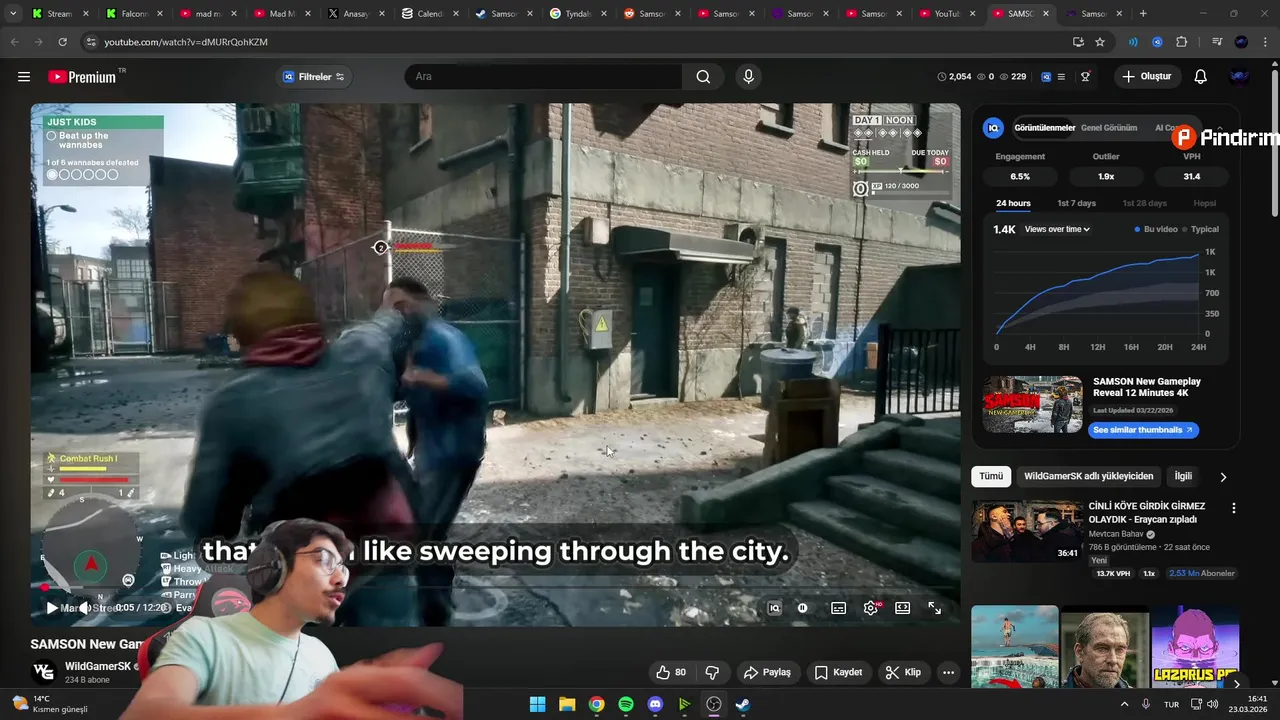This screenshot has height=720, width=1280.
Task: Open the Shorts shelf next arrow
Action: pos(1236,684)
